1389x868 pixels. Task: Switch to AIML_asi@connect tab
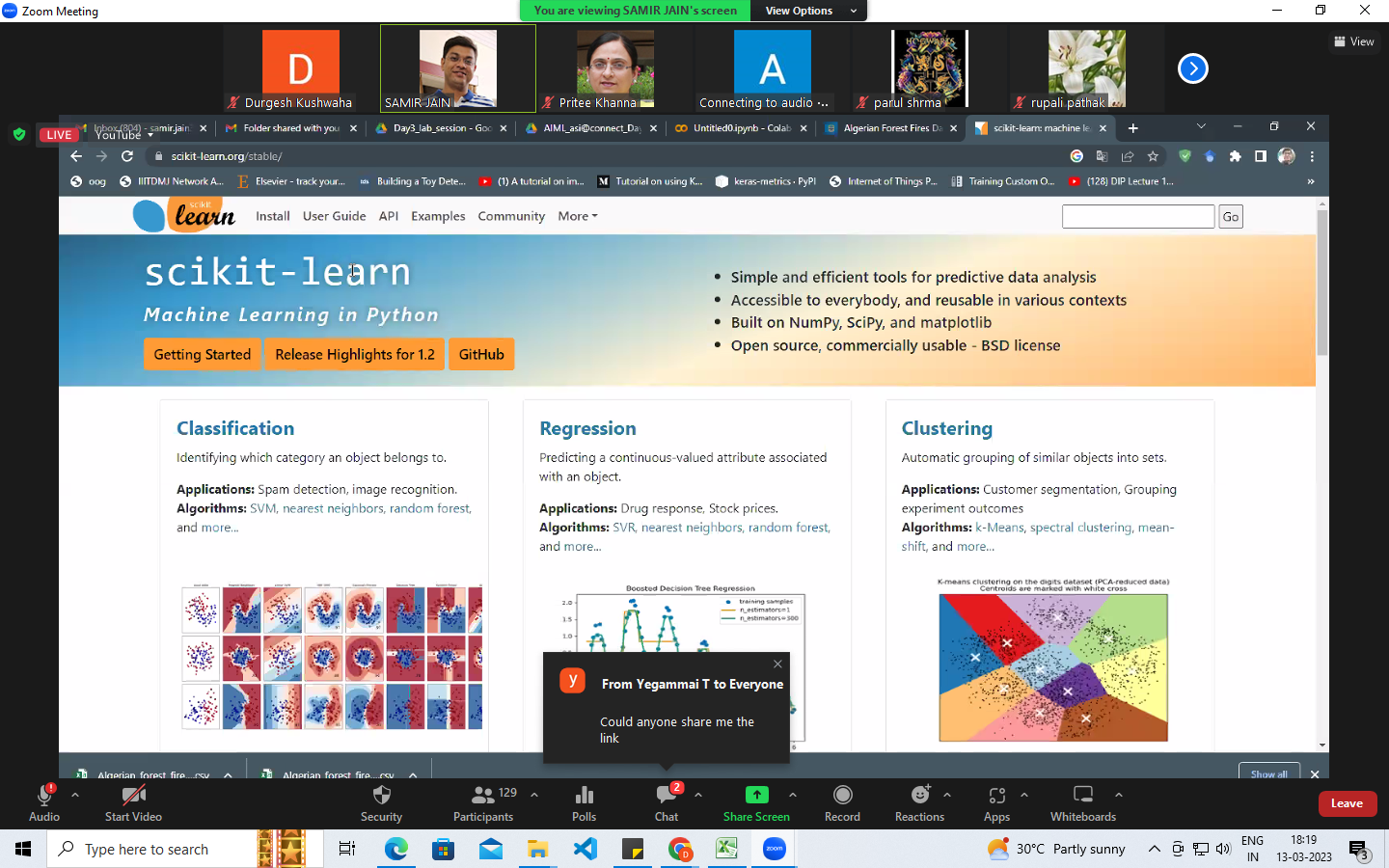[590, 128]
